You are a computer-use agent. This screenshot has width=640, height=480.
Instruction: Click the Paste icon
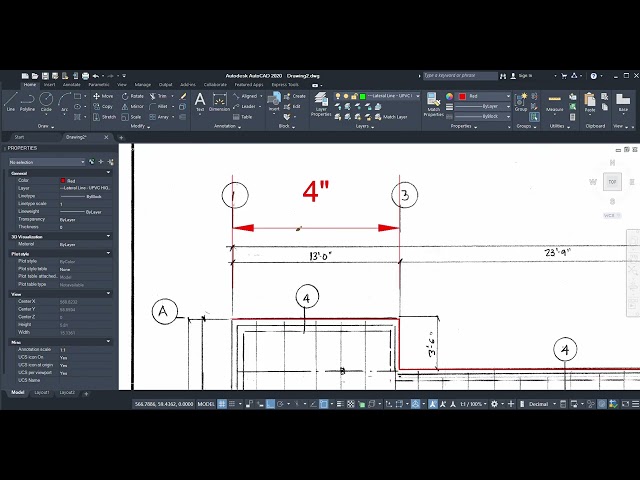click(x=590, y=102)
